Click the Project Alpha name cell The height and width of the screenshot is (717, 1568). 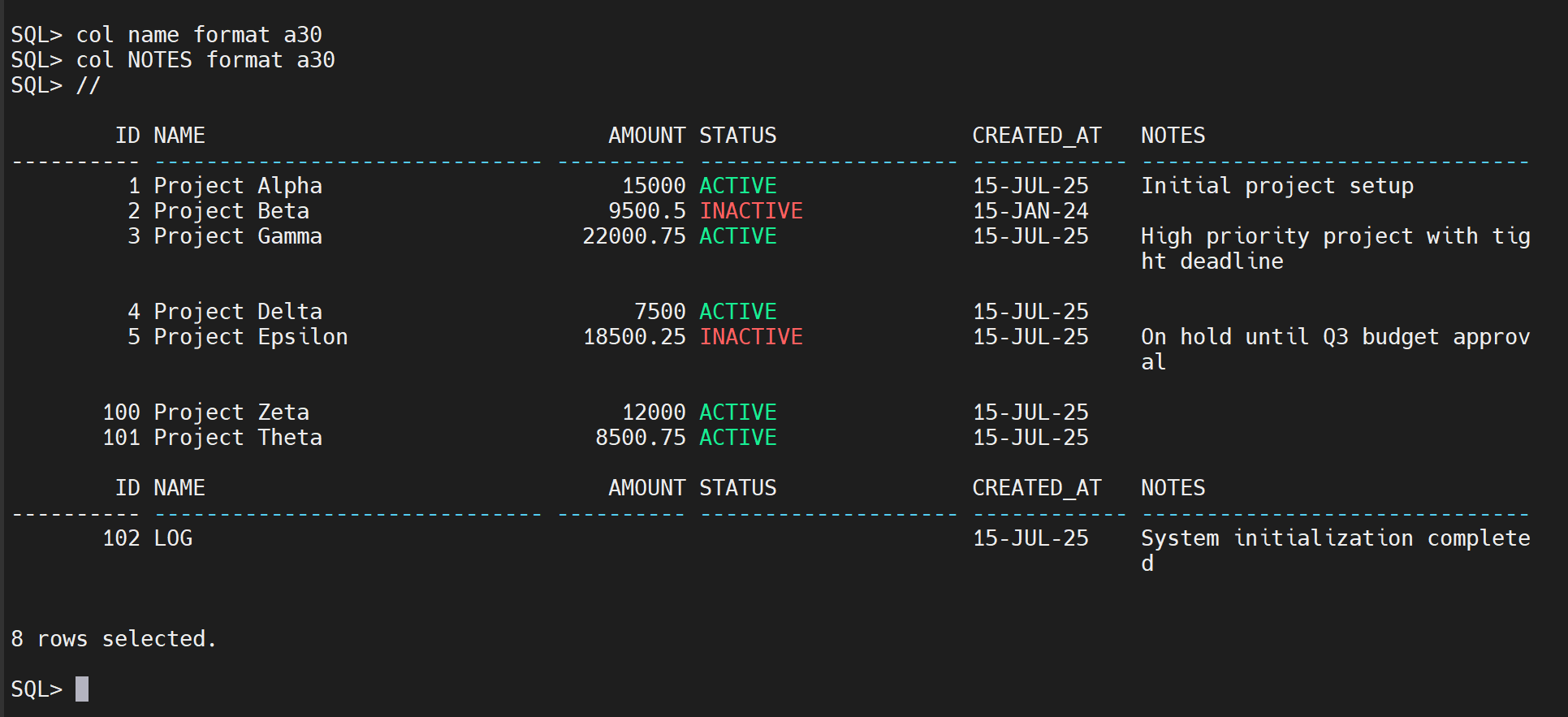pyautogui.click(x=238, y=186)
